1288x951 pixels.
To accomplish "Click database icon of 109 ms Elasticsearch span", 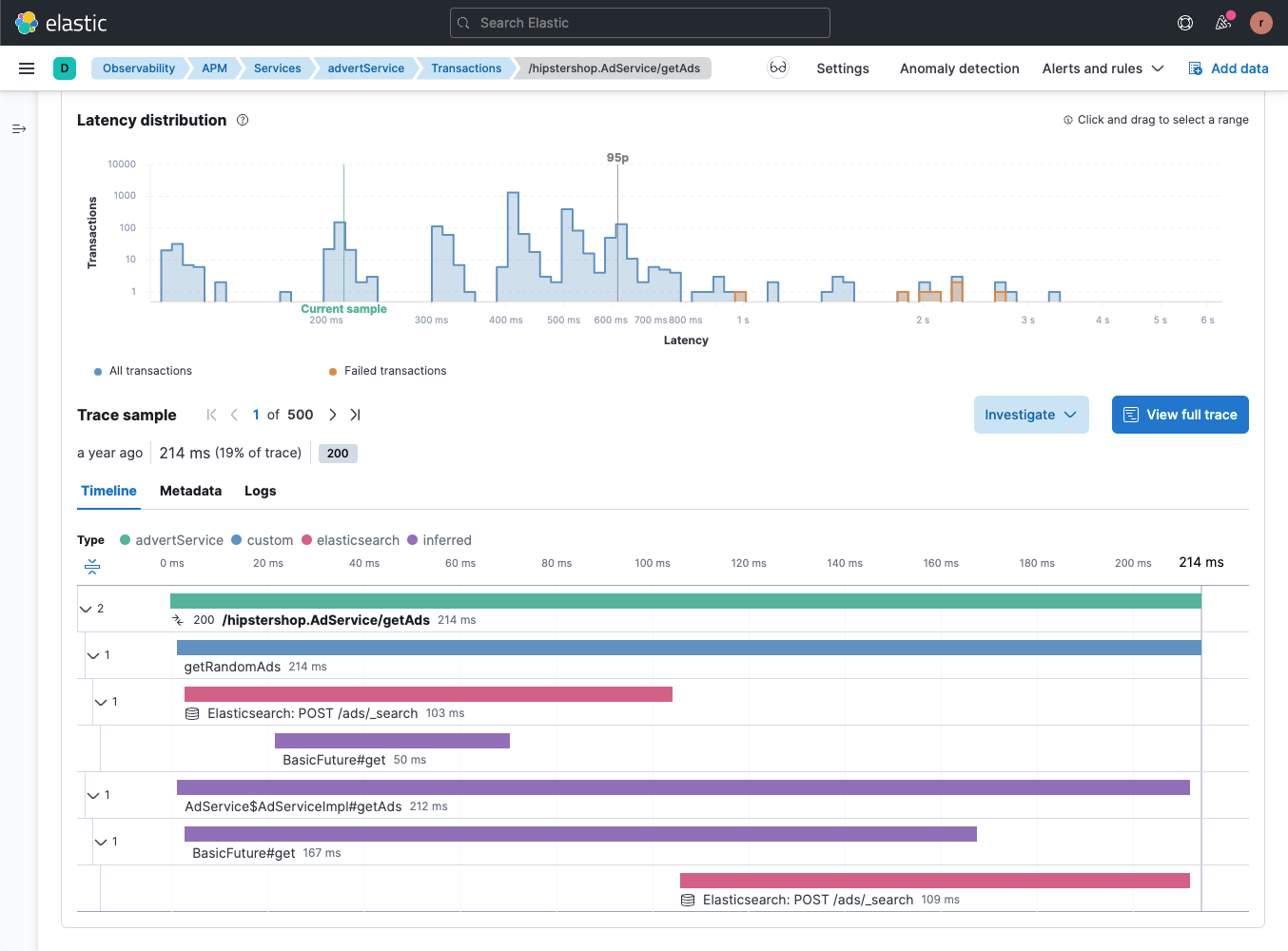I will [x=688, y=900].
